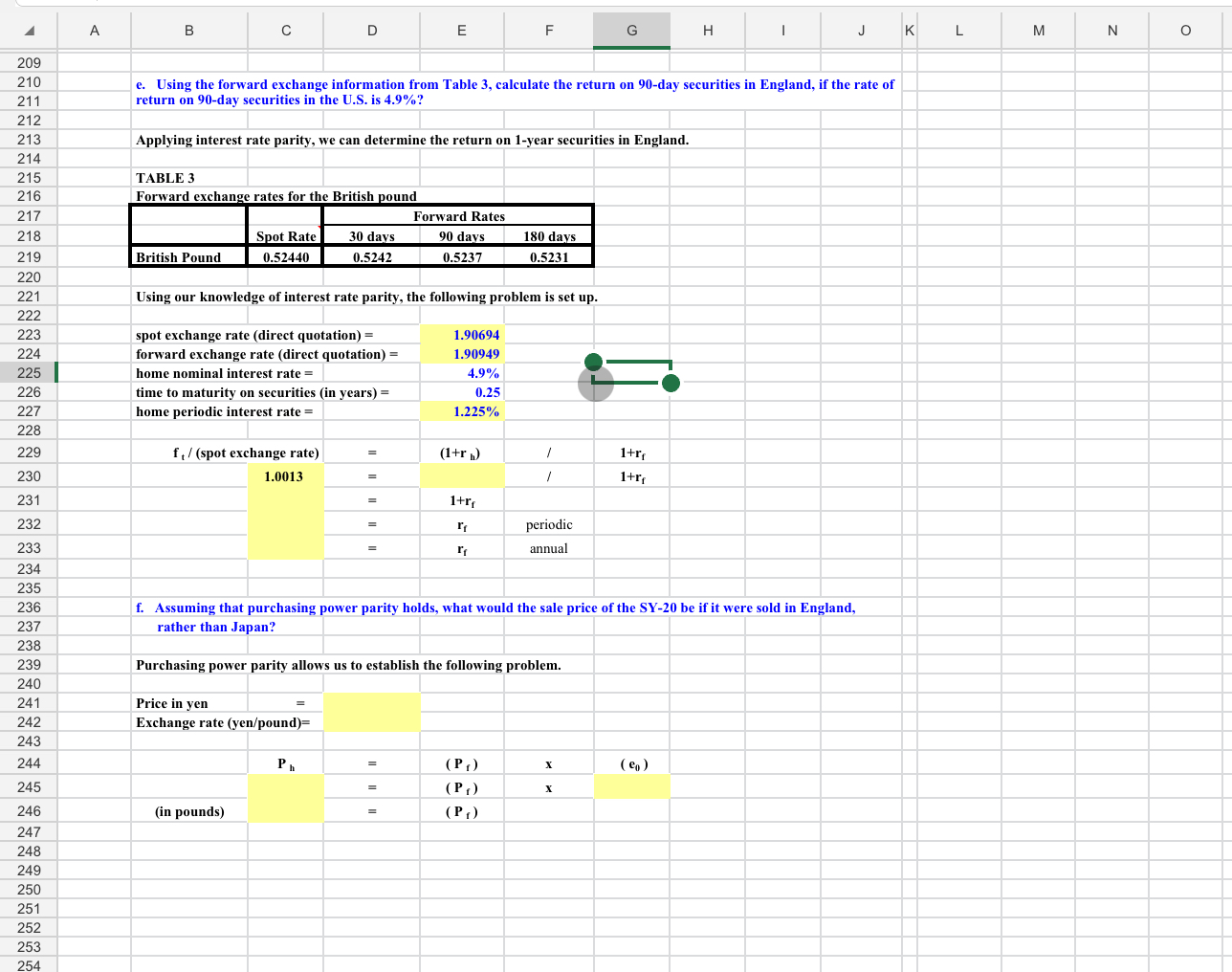Click the cell containing 1.90694
The width and height of the screenshot is (1232, 972).
[x=461, y=335]
